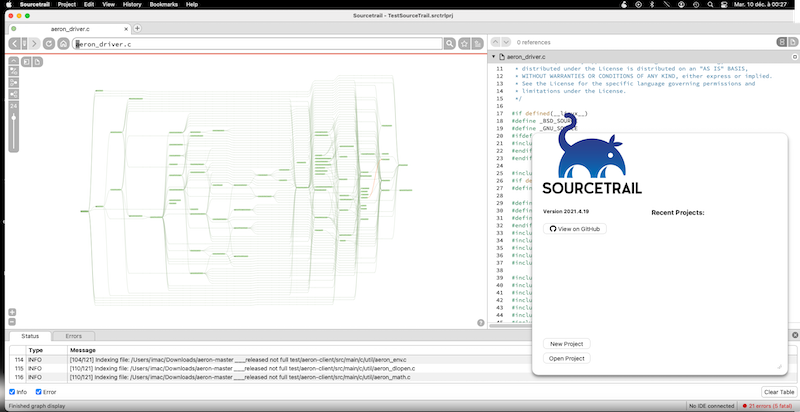Switch code view to snippet list mode
800x412 pixels.
point(781,42)
